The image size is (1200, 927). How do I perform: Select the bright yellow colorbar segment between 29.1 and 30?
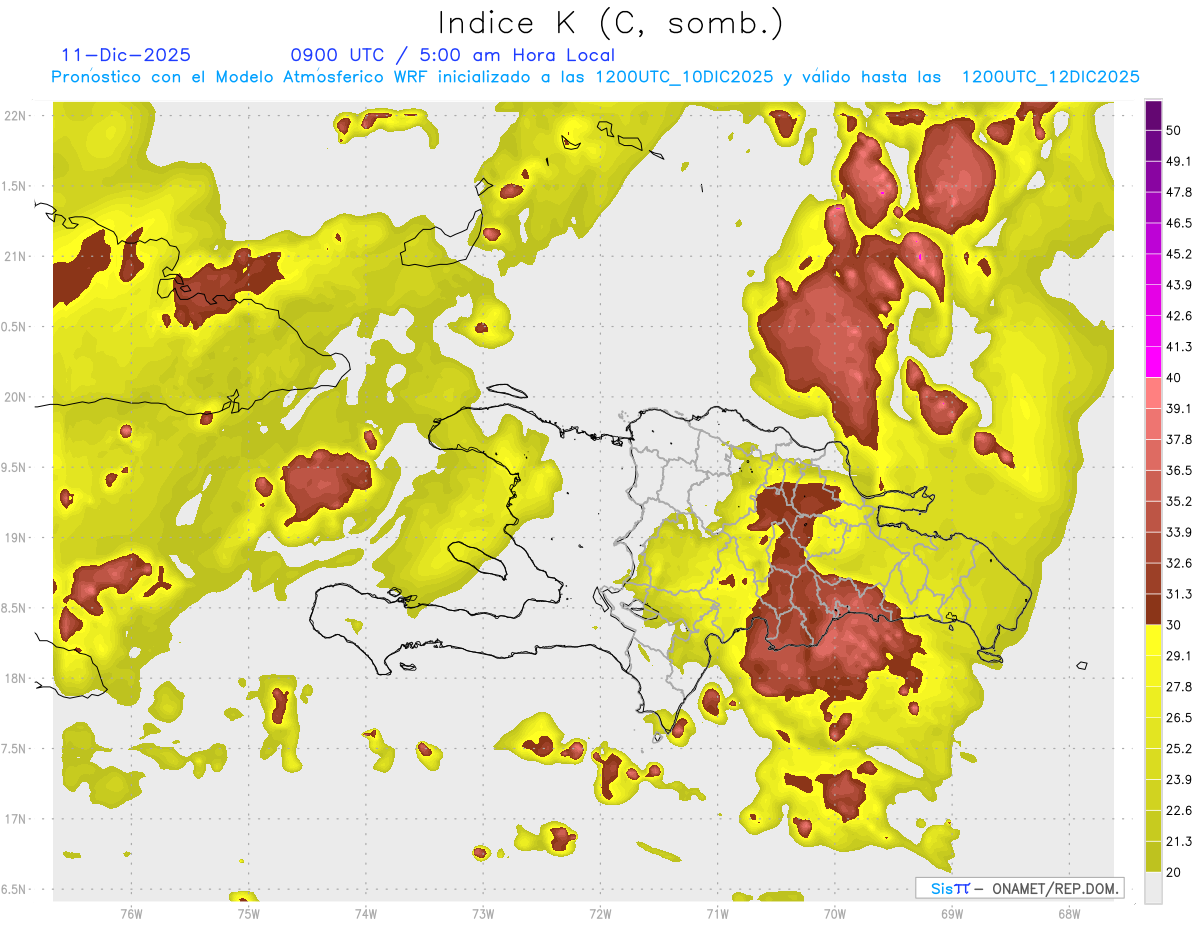[x=1153, y=640]
